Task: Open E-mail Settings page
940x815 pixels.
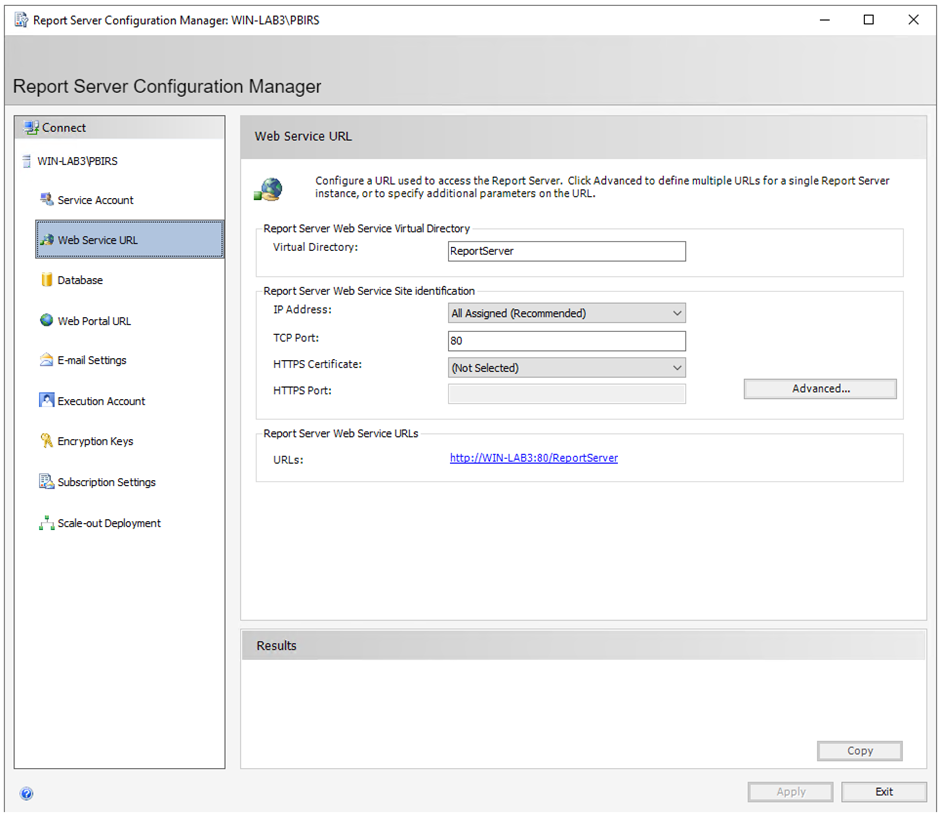Action: tap(91, 360)
